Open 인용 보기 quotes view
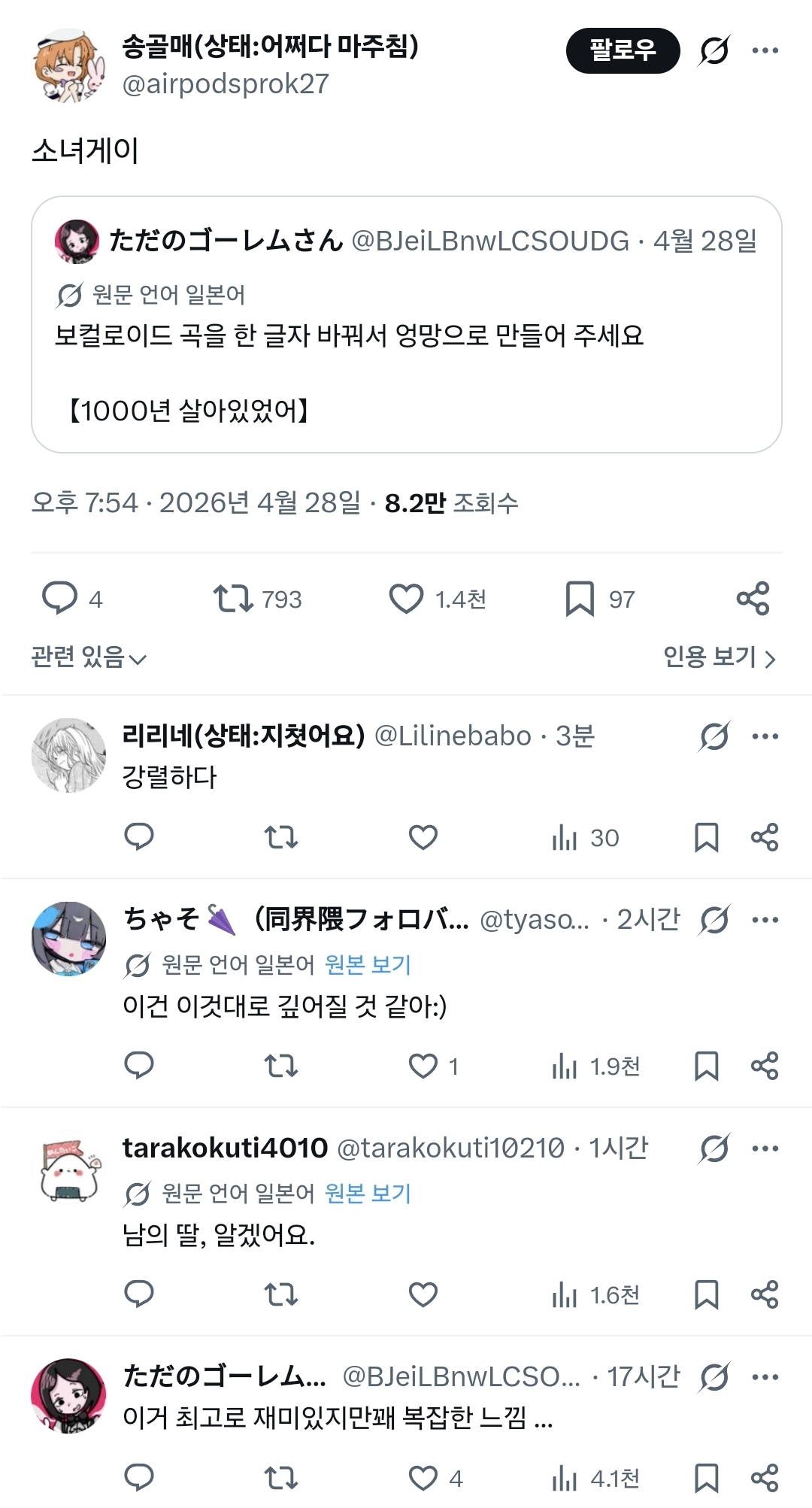This screenshot has height=1508, width=812. [719, 657]
